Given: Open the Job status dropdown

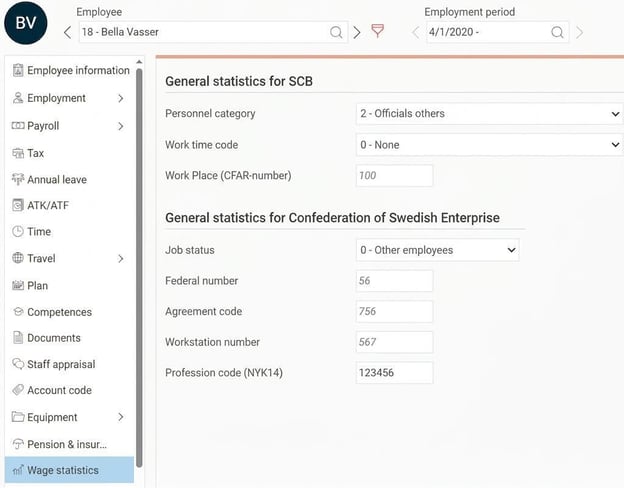Looking at the screenshot, I should [x=438, y=250].
